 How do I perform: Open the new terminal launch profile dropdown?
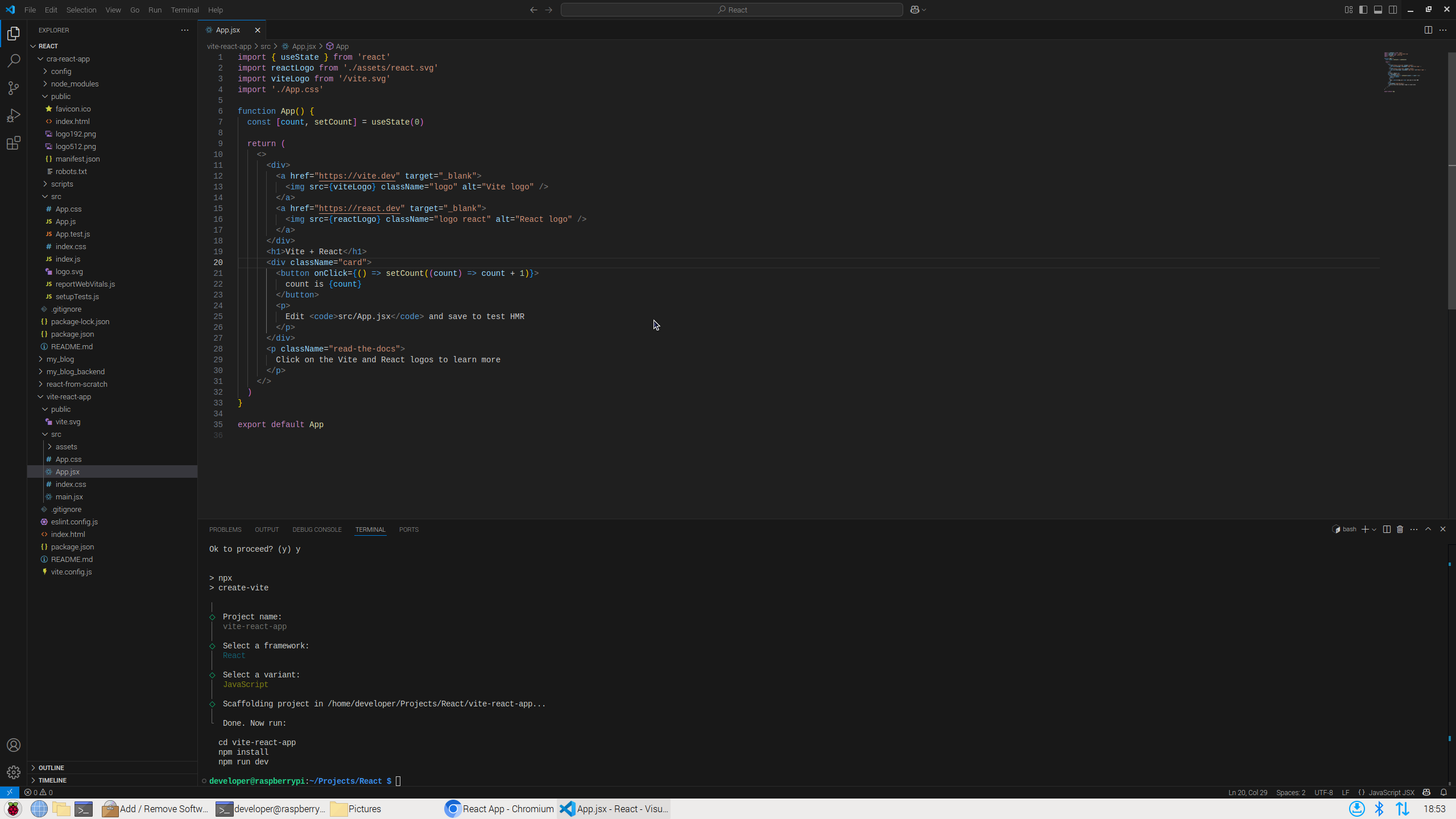pos(1374,530)
